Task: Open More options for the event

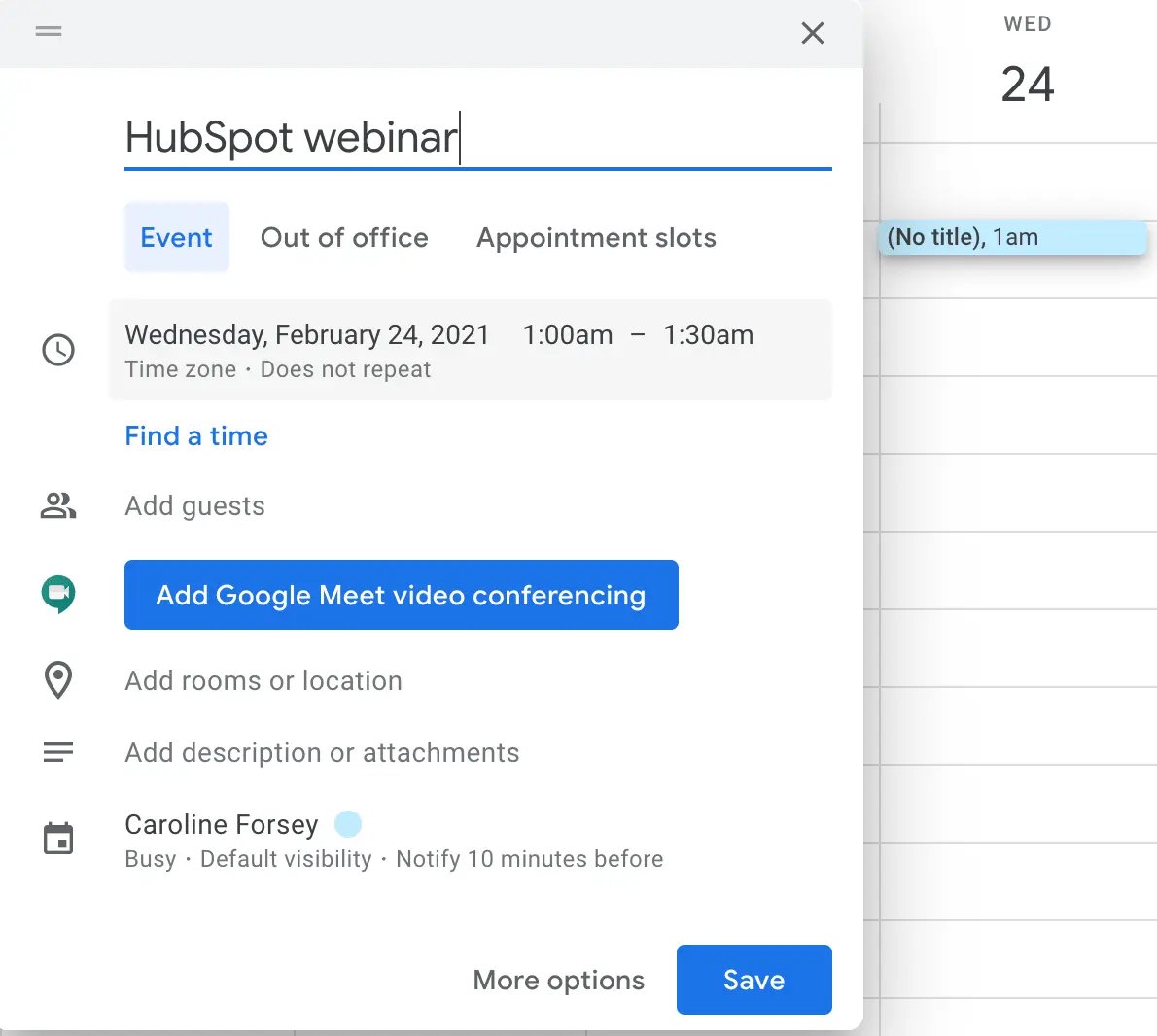Action: [x=558, y=981]
